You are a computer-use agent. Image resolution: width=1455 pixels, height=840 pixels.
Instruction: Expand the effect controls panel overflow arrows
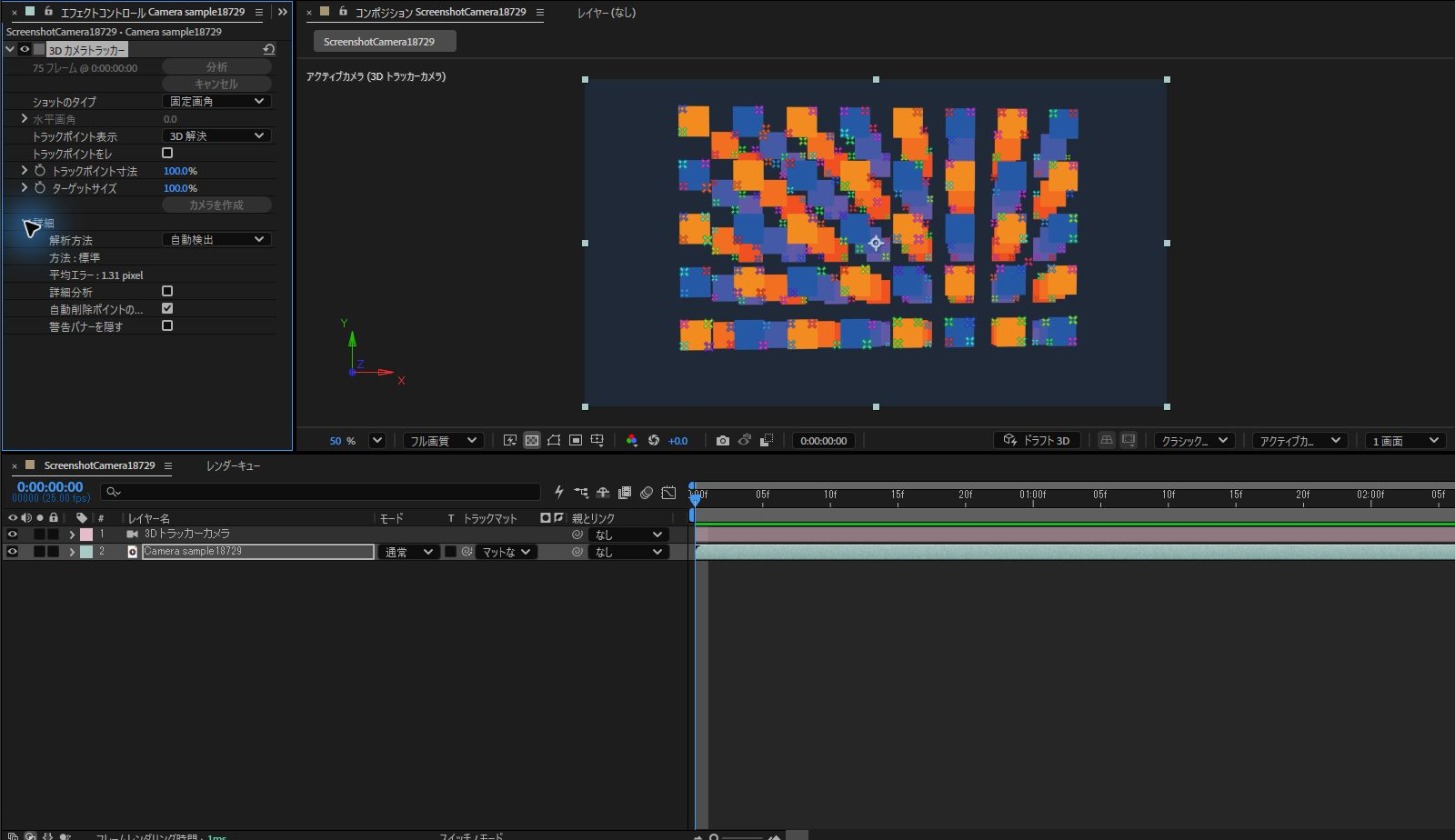pos(283,12)
